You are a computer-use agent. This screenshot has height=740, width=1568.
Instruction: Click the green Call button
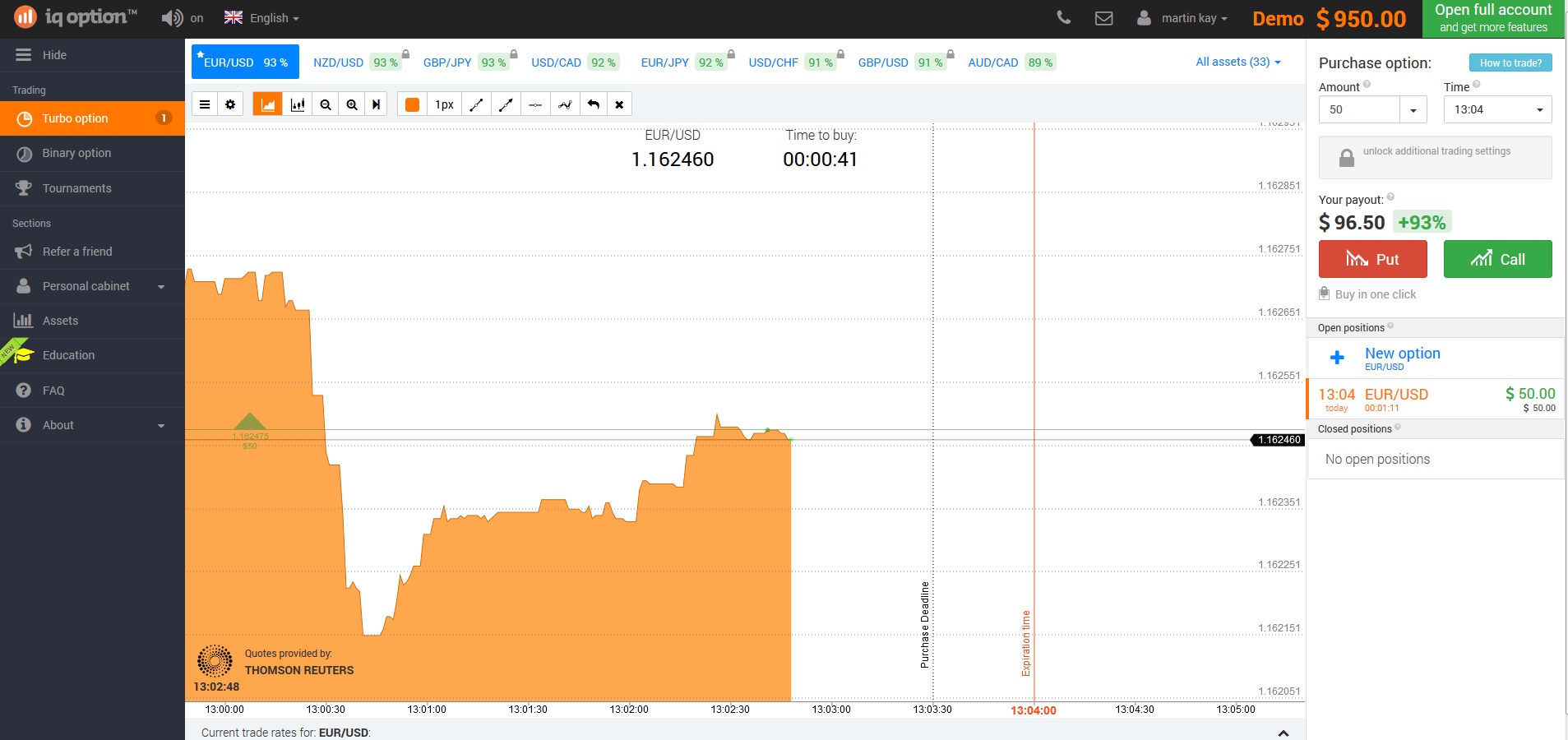tap(1497, 259)
